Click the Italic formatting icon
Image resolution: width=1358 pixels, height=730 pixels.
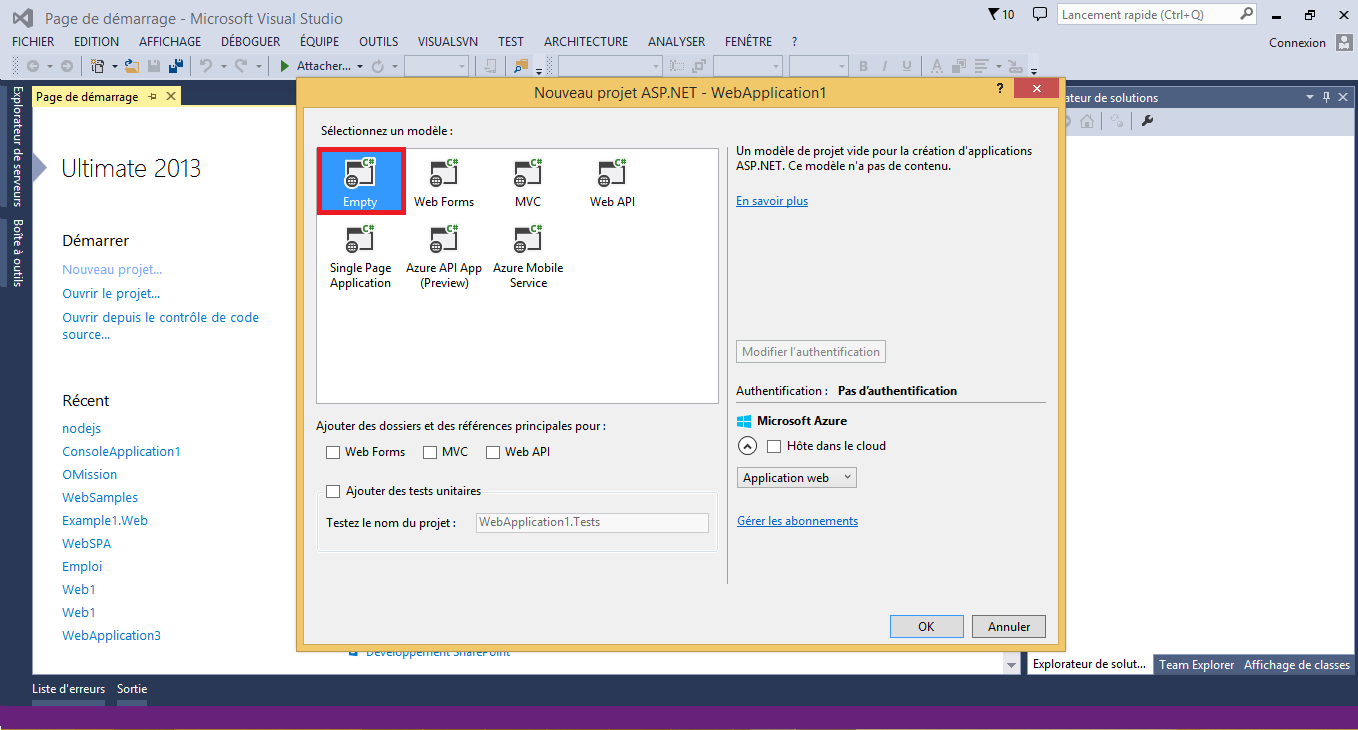885,66
